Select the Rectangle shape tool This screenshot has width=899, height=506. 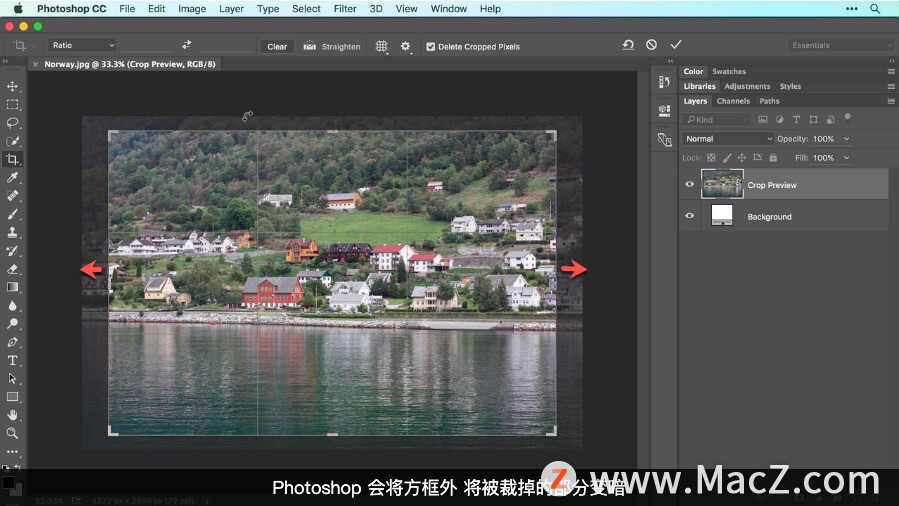12,397
